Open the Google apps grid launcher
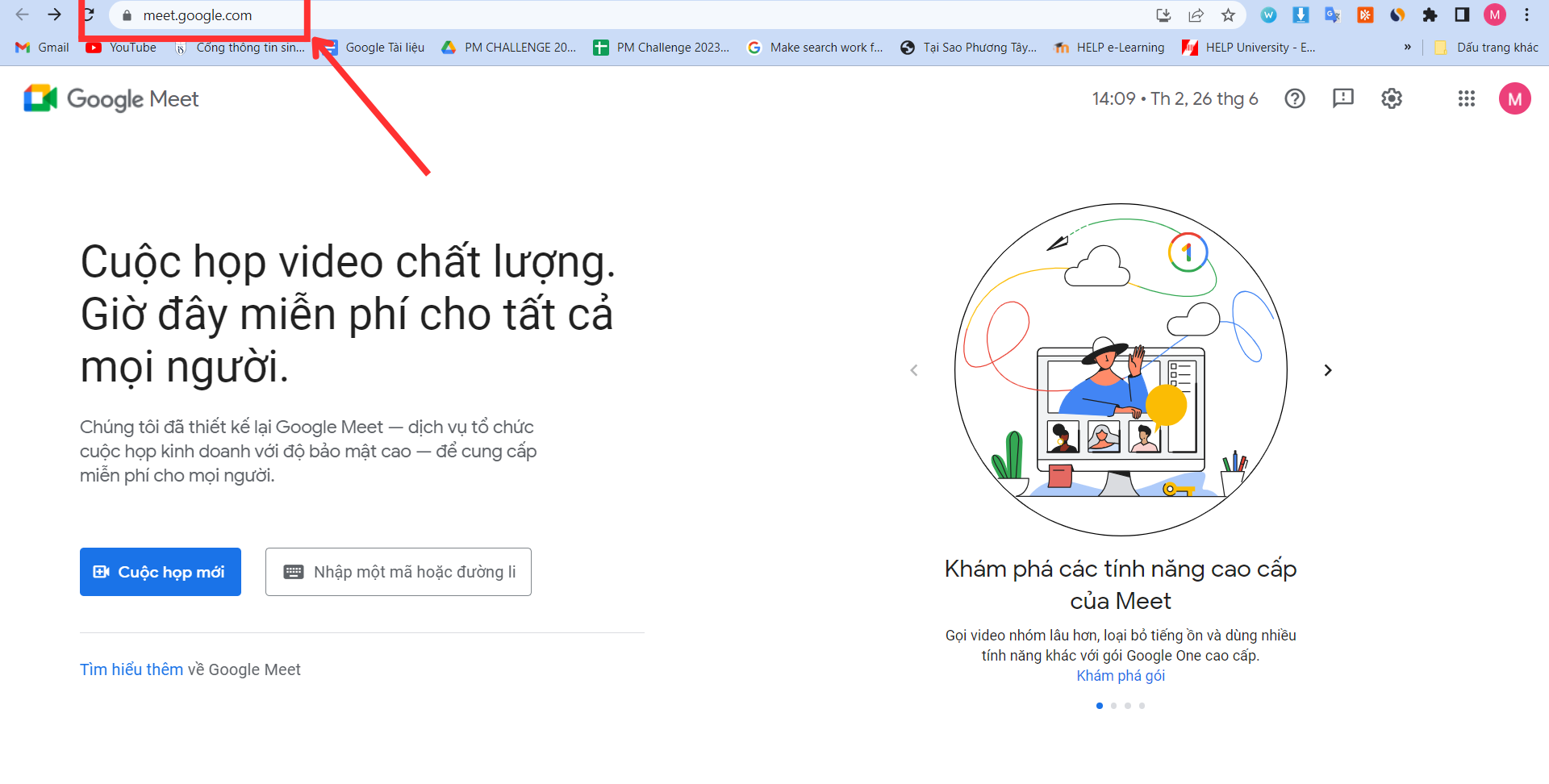 (x=1467, y=98)
